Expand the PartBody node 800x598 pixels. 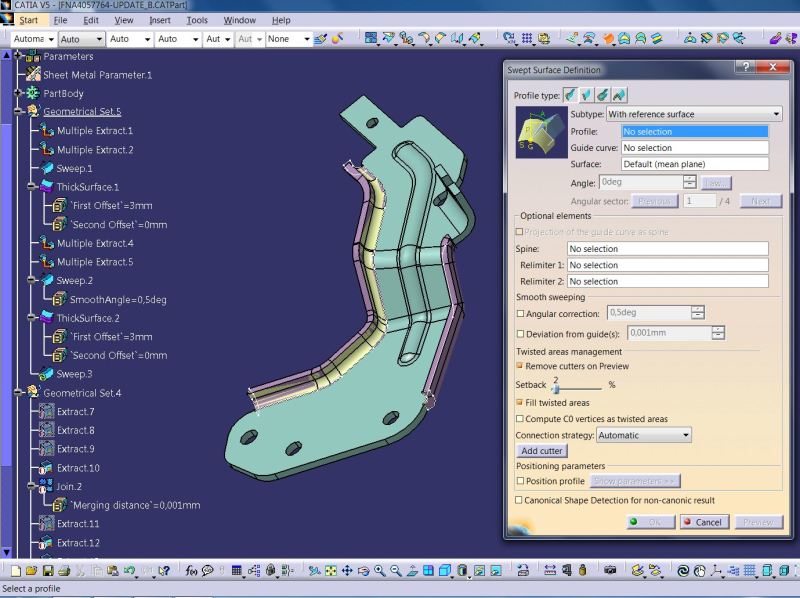pos(19,93)
